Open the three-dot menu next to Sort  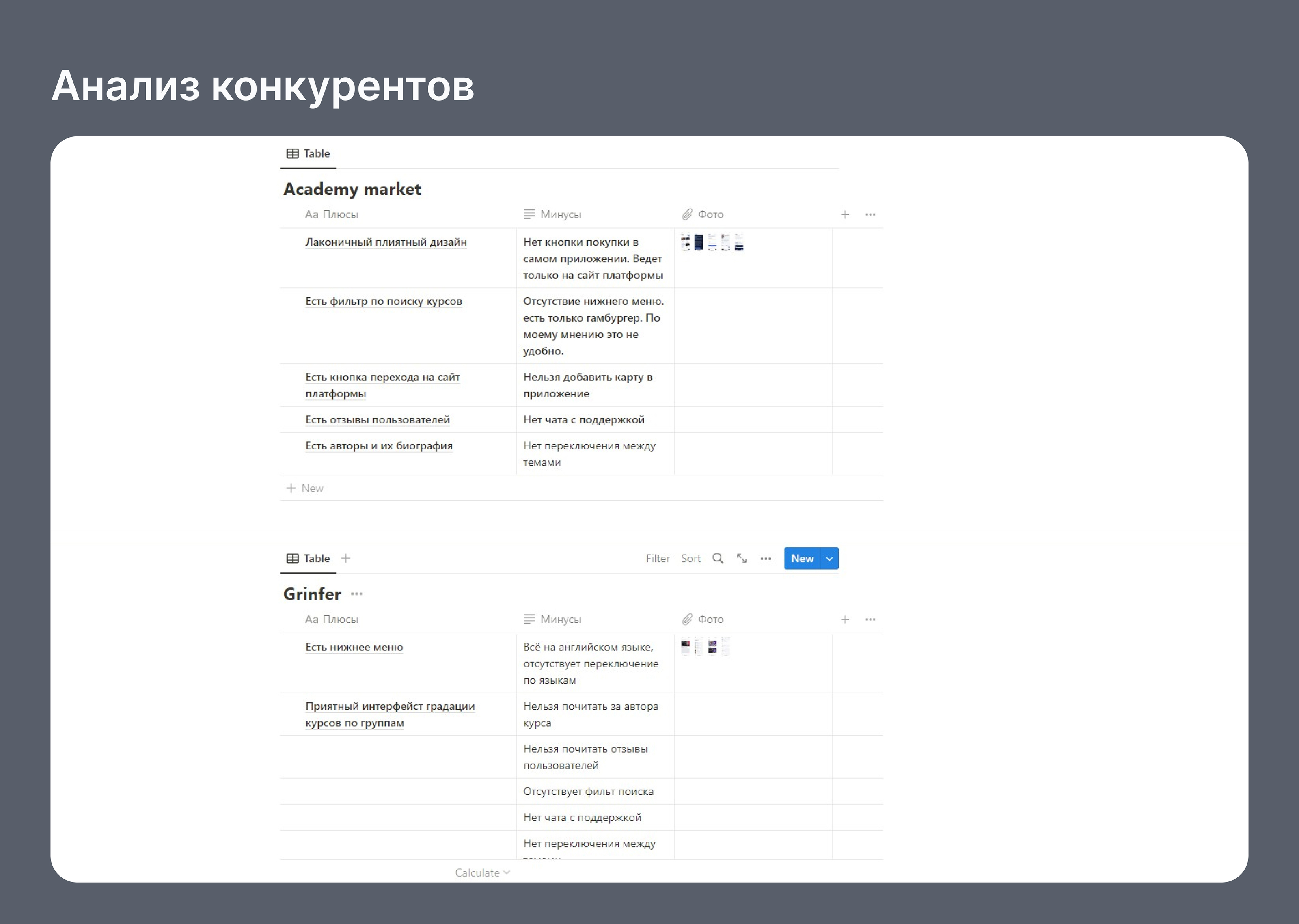pos(766,559)
